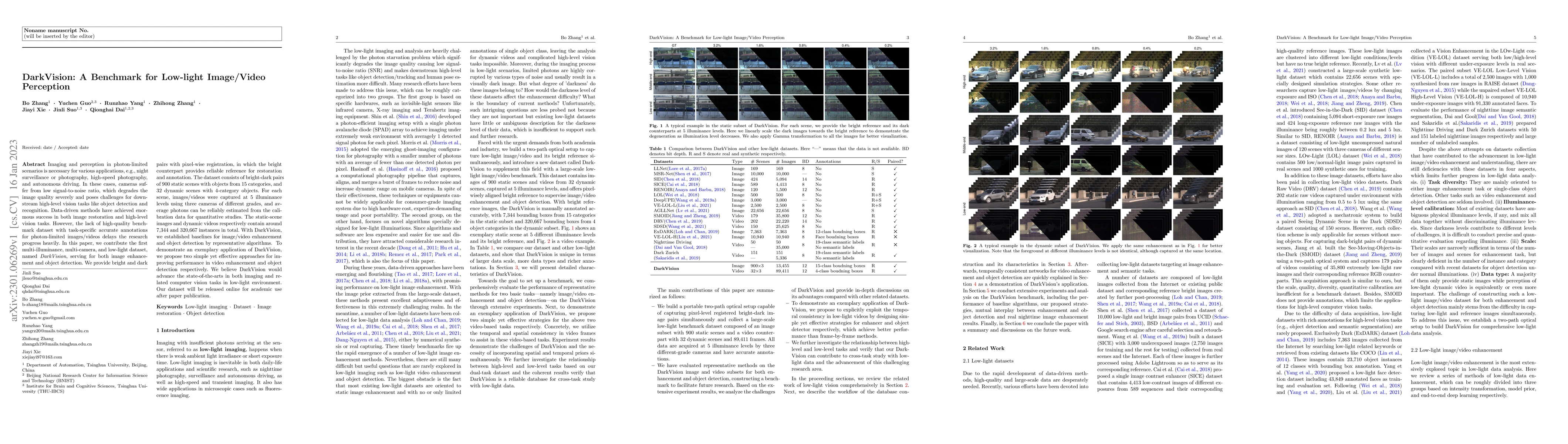Click the 'Noname manuscript No.' header box
Viewport: 1568px width, 444px height.
[152, 34]
